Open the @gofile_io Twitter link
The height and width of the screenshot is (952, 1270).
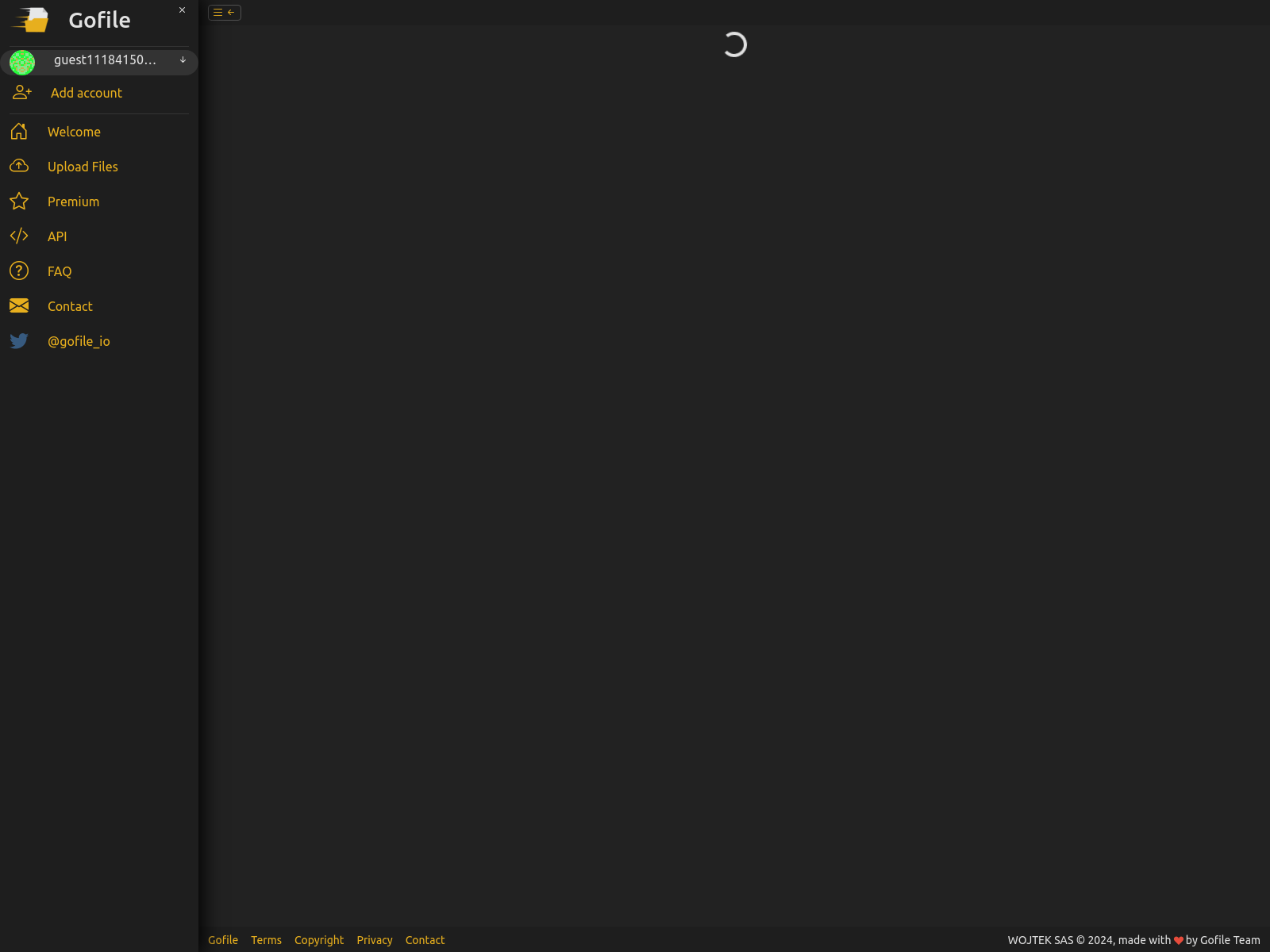(79, 341)
